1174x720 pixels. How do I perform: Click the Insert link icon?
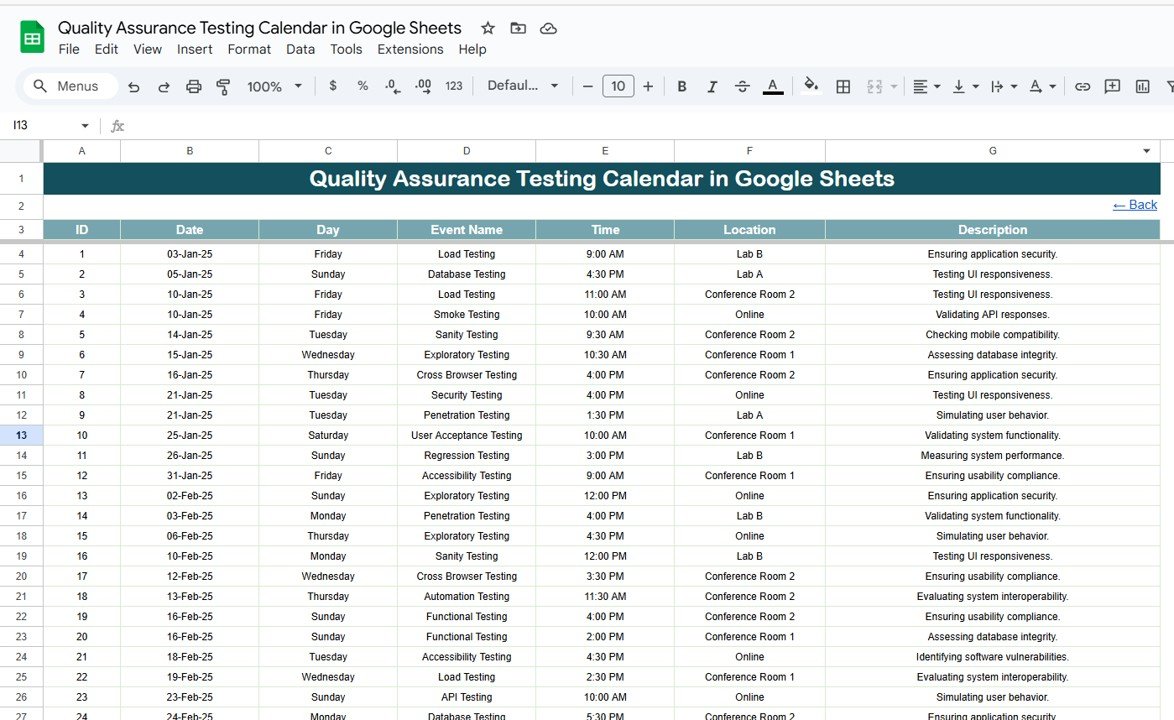[1082, 87]
